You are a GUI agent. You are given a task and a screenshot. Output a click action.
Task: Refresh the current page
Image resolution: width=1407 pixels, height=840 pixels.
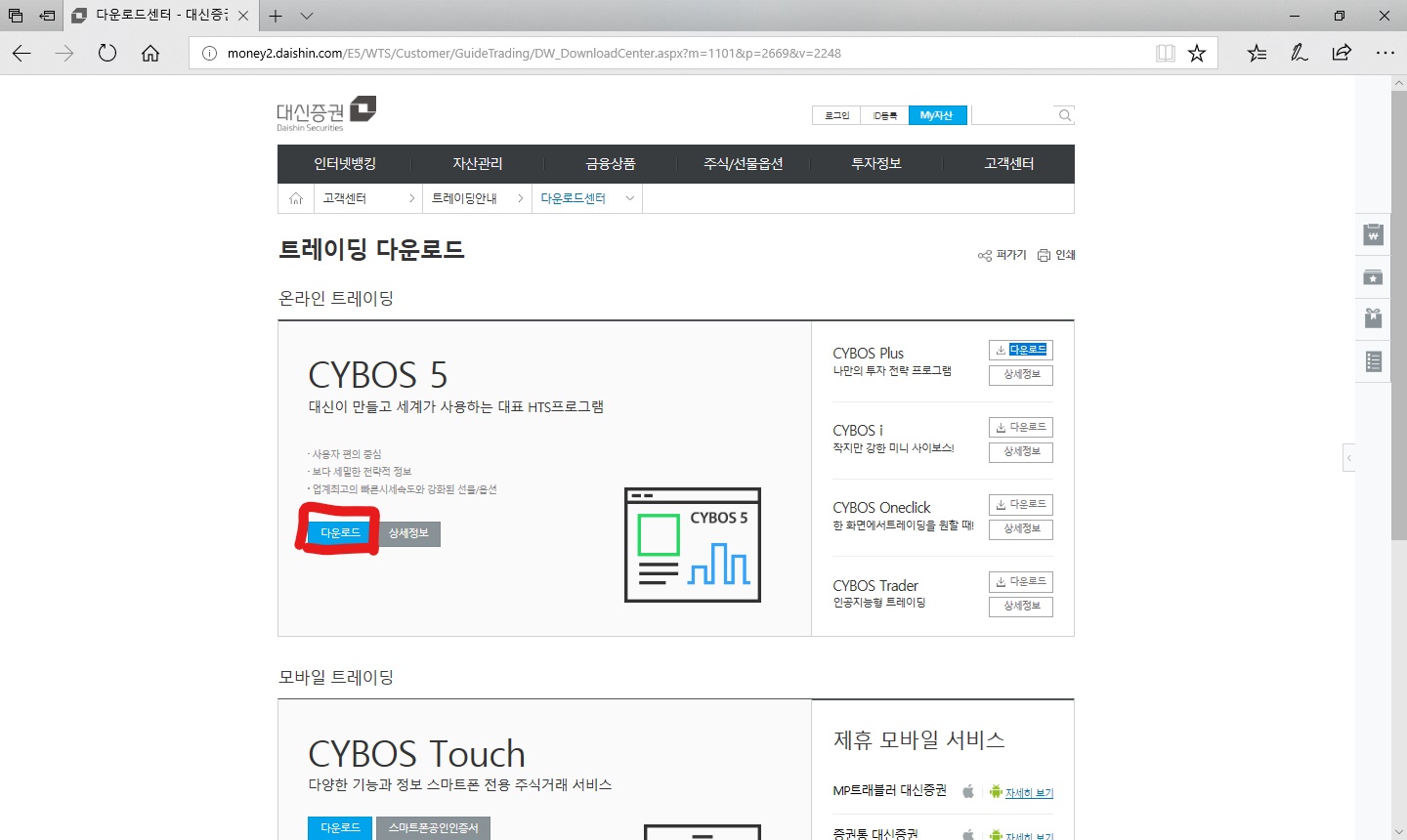click(107, 53)
